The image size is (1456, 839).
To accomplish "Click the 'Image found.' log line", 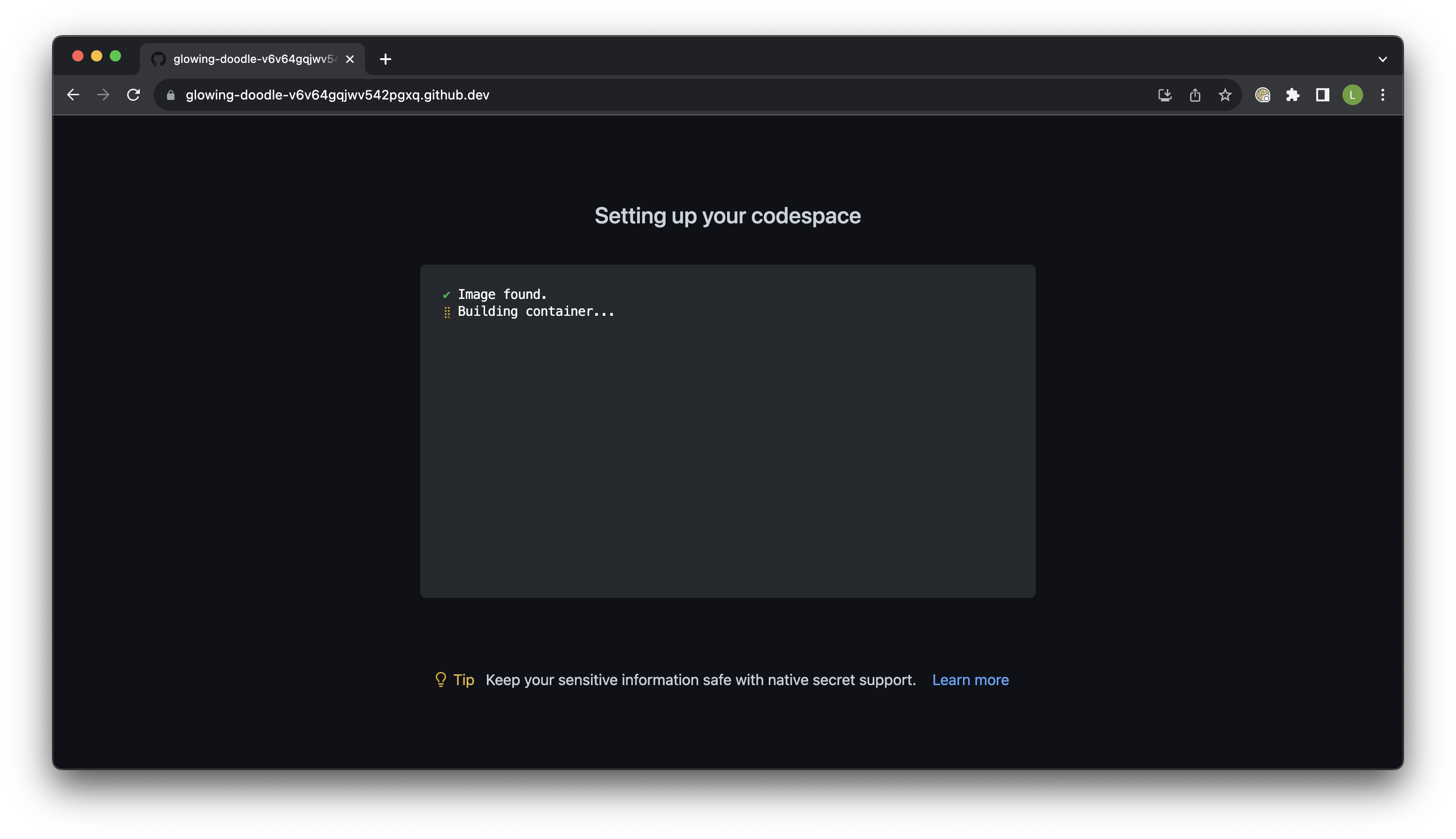I will pos(501,295).
